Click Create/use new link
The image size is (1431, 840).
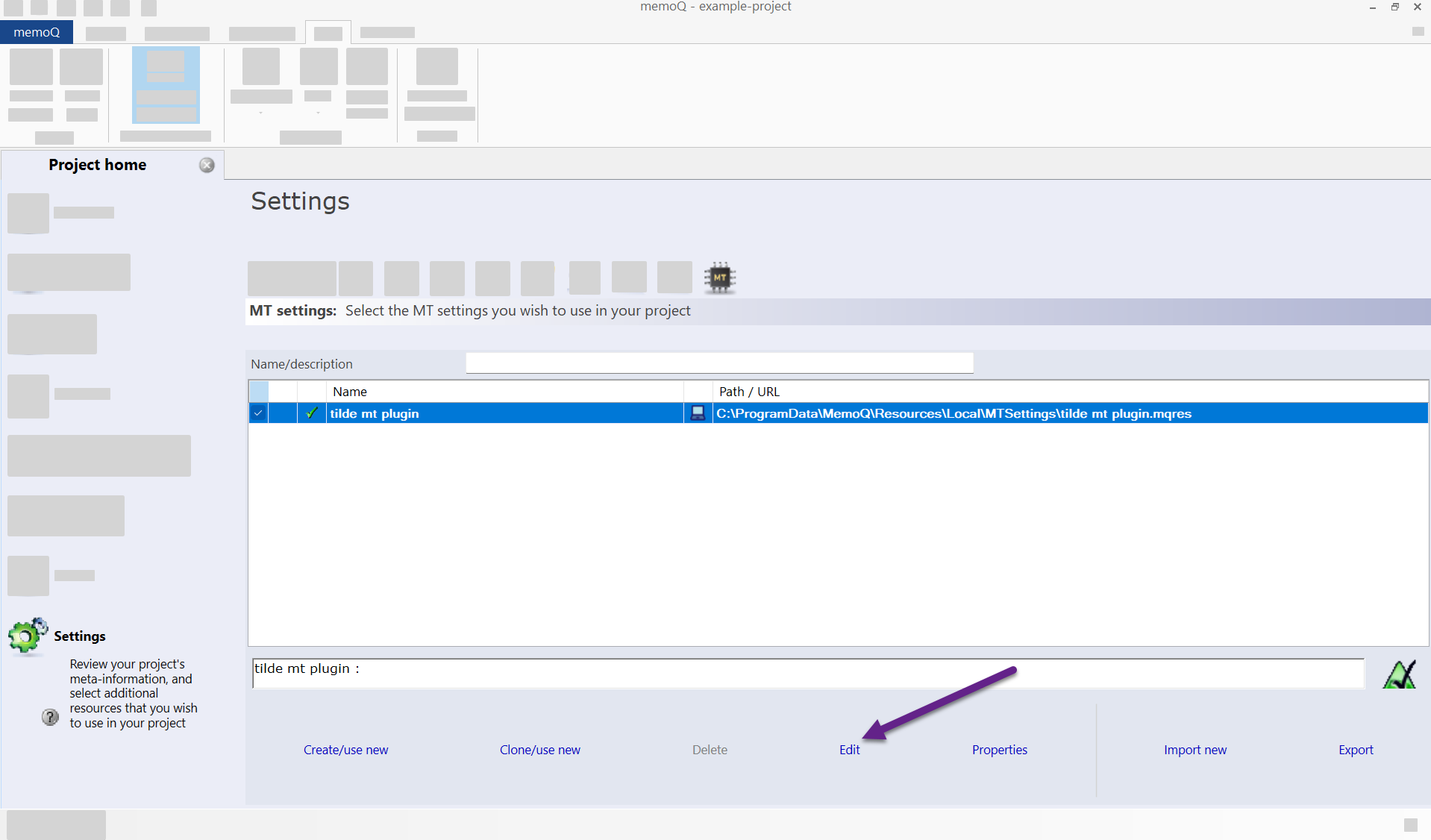point(345,750)
